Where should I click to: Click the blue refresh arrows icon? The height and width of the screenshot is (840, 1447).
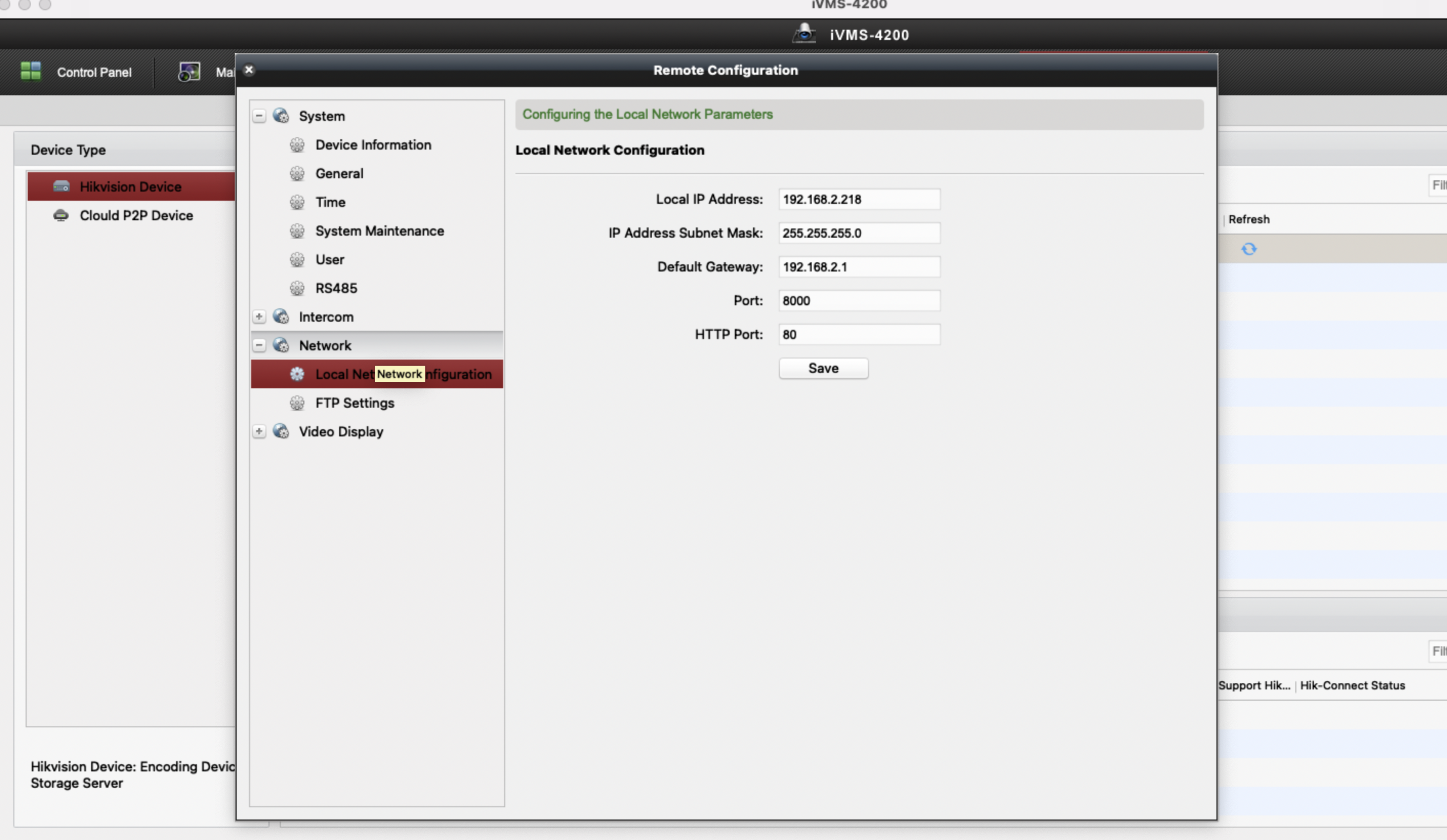point(1248,248)
